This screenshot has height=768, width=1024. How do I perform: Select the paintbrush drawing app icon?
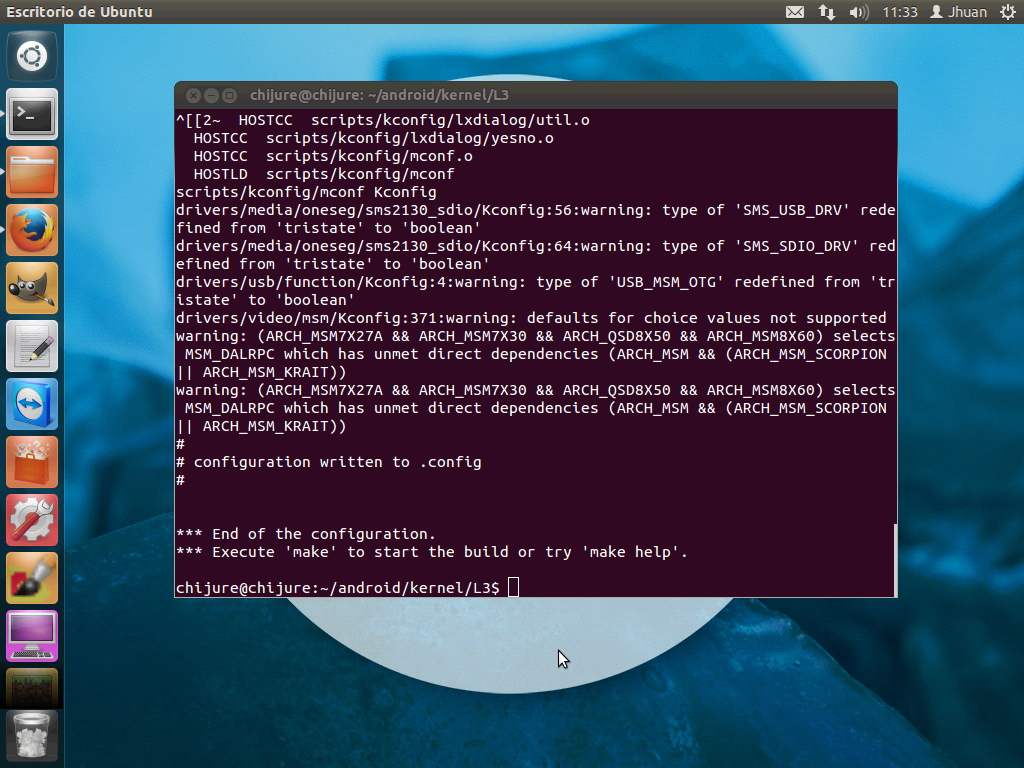tap(31, 577)
